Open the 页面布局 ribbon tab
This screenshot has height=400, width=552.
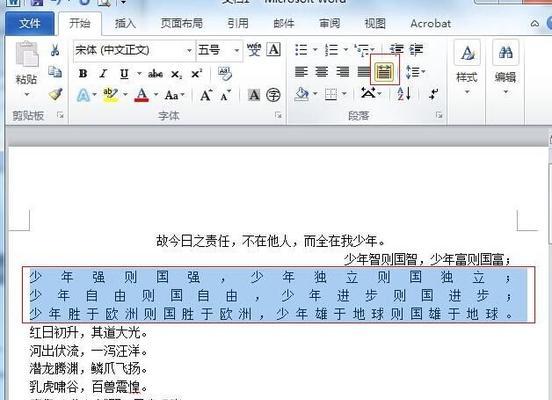coord(182,23)
